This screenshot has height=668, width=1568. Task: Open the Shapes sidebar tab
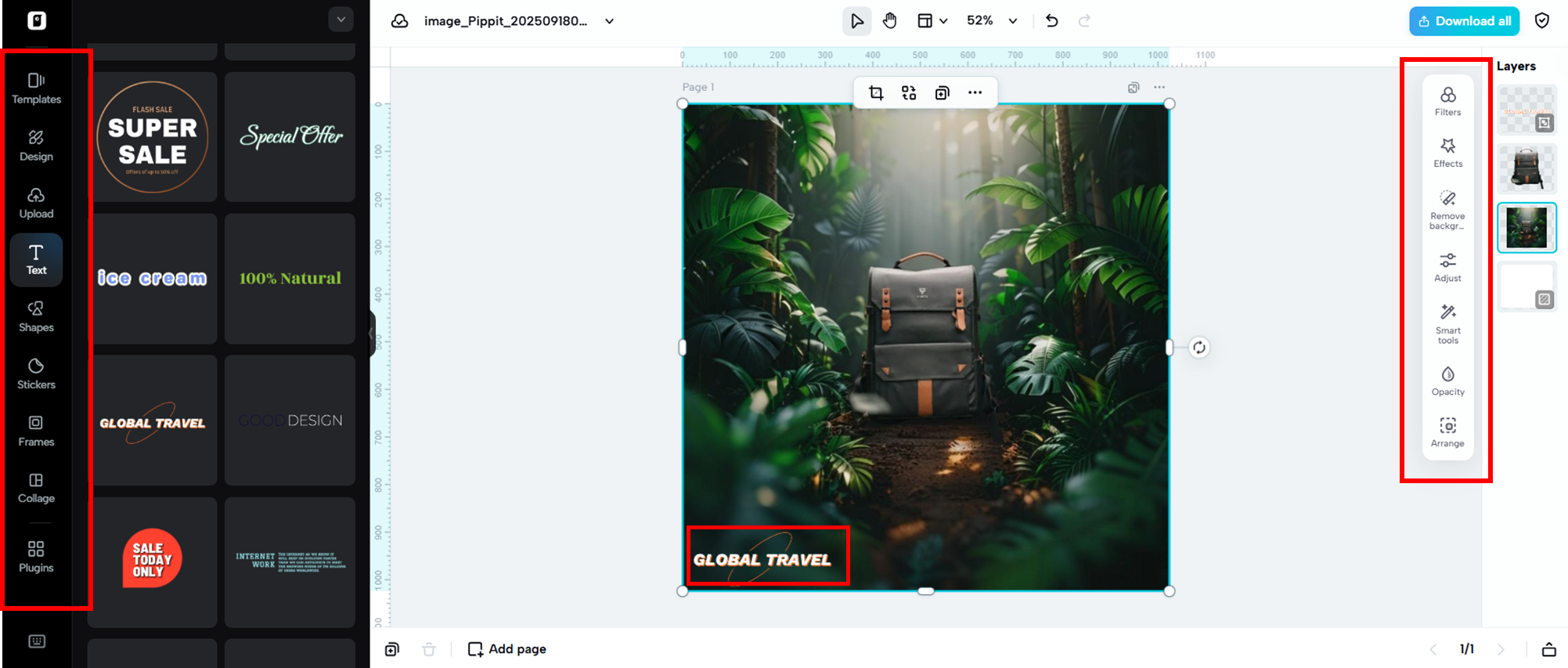pos(36,316)
